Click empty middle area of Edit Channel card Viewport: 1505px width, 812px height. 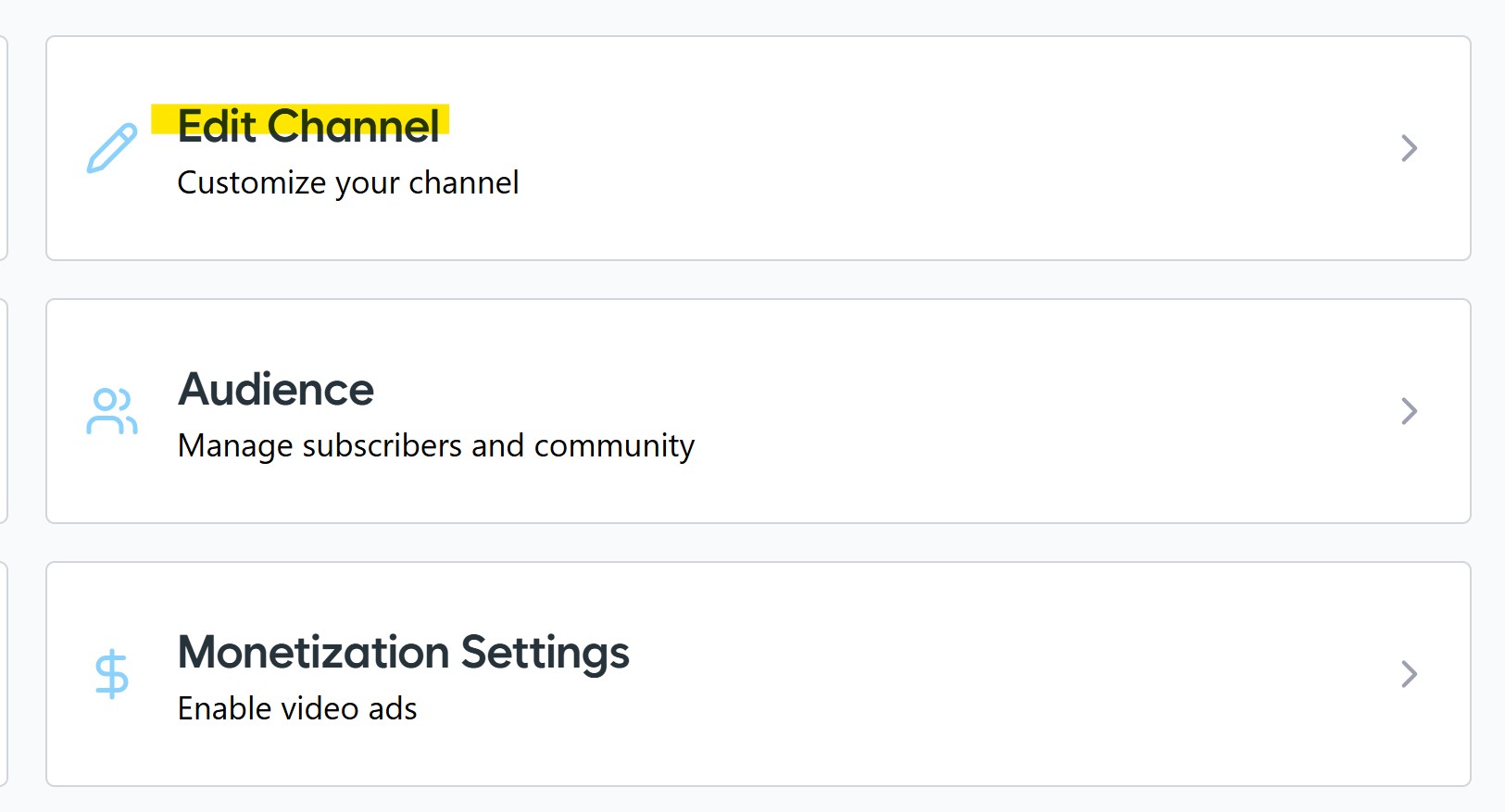point(926,148)
